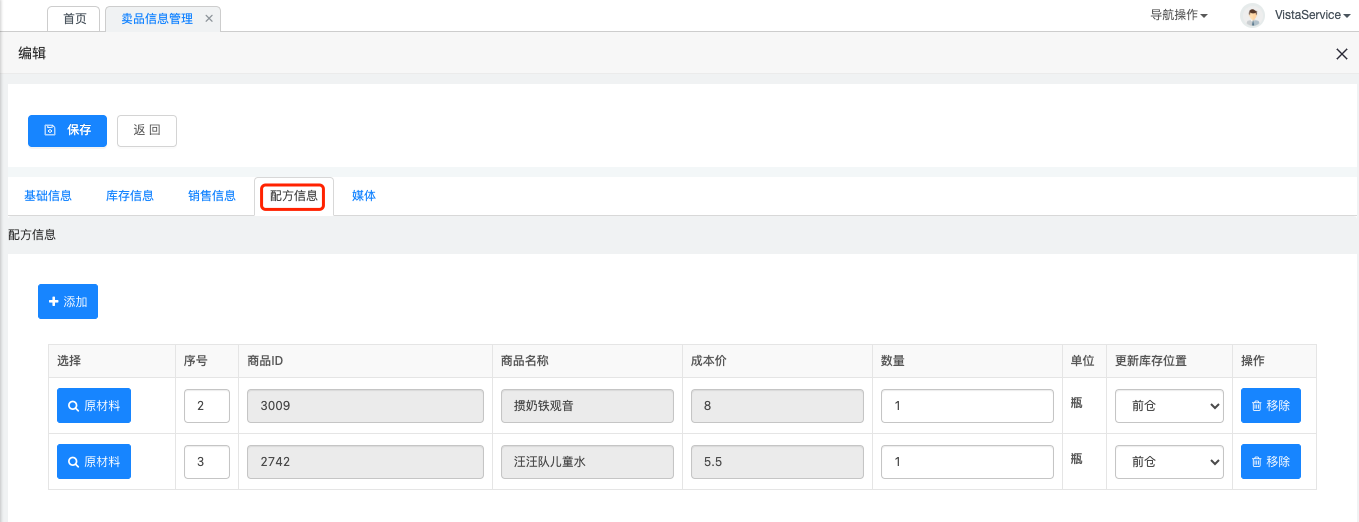
Task: Open 更新库存位置 dropdown for product 2742
Action: point(1170,462)
